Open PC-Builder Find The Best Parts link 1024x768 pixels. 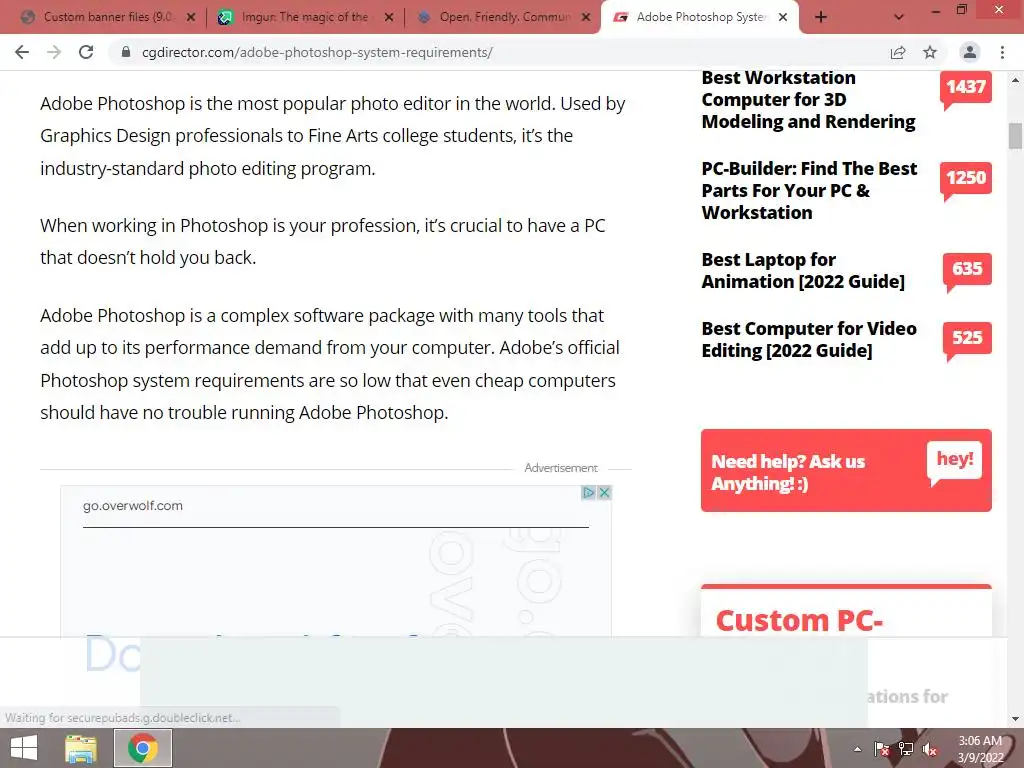point(809,191)
